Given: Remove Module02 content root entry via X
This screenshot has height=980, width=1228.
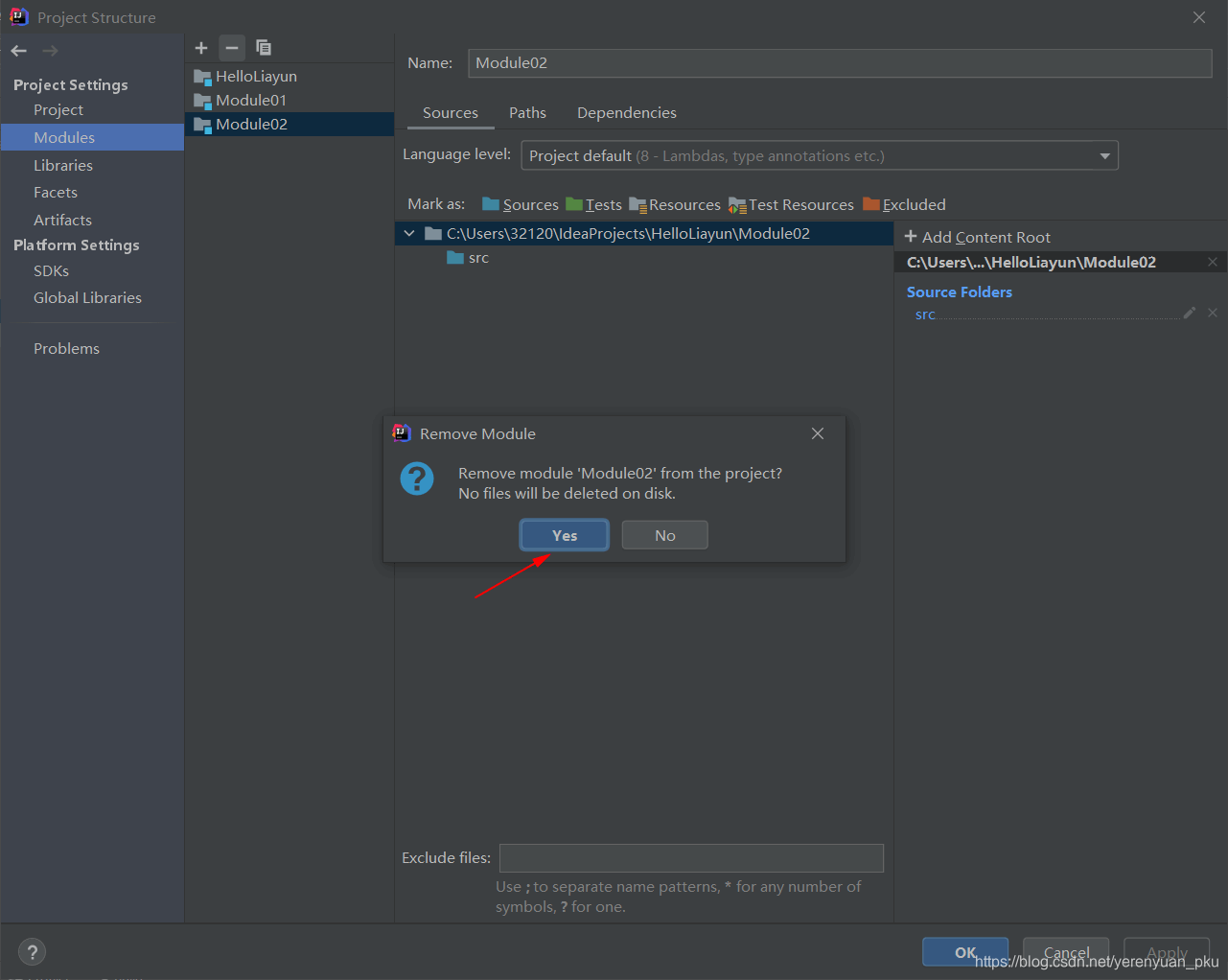Looking at the screenshot, I should [1213, 262].
